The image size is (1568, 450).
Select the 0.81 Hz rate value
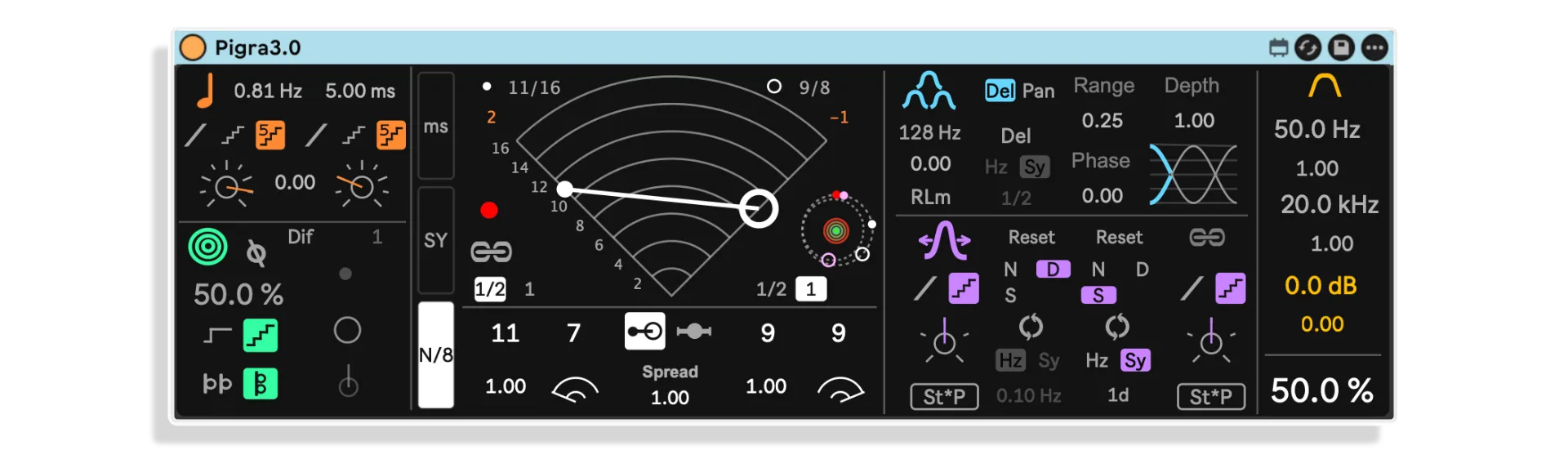point(268,91)
